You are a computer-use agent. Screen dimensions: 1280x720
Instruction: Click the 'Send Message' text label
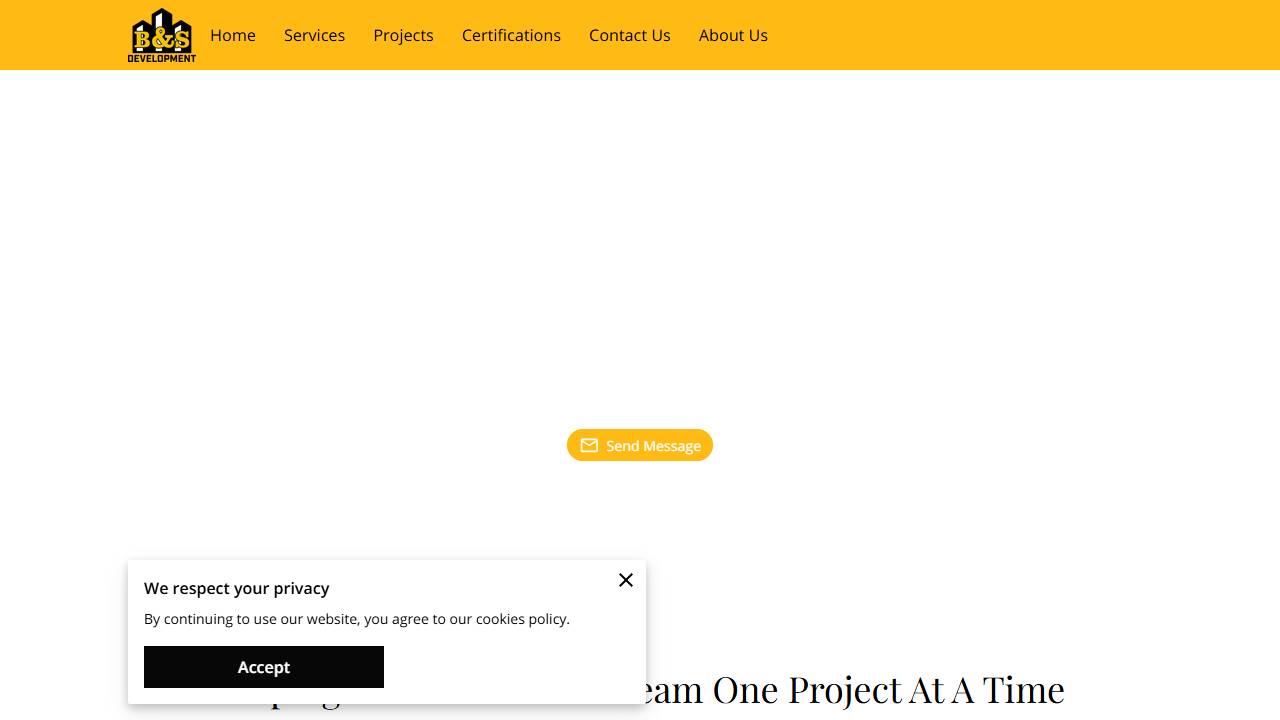click(x=653, y=446)
